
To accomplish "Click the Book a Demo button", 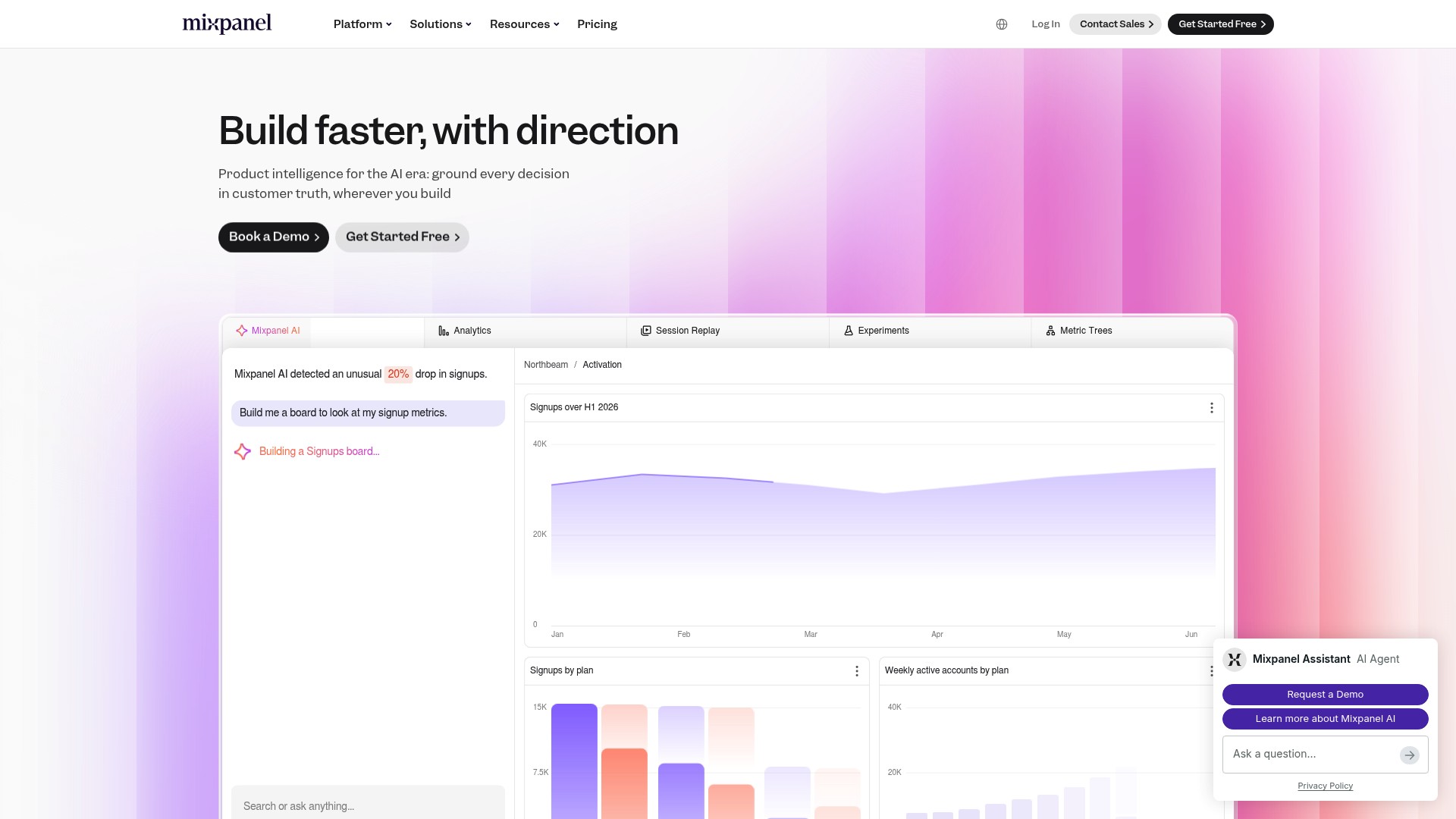I will coord(274,237).
